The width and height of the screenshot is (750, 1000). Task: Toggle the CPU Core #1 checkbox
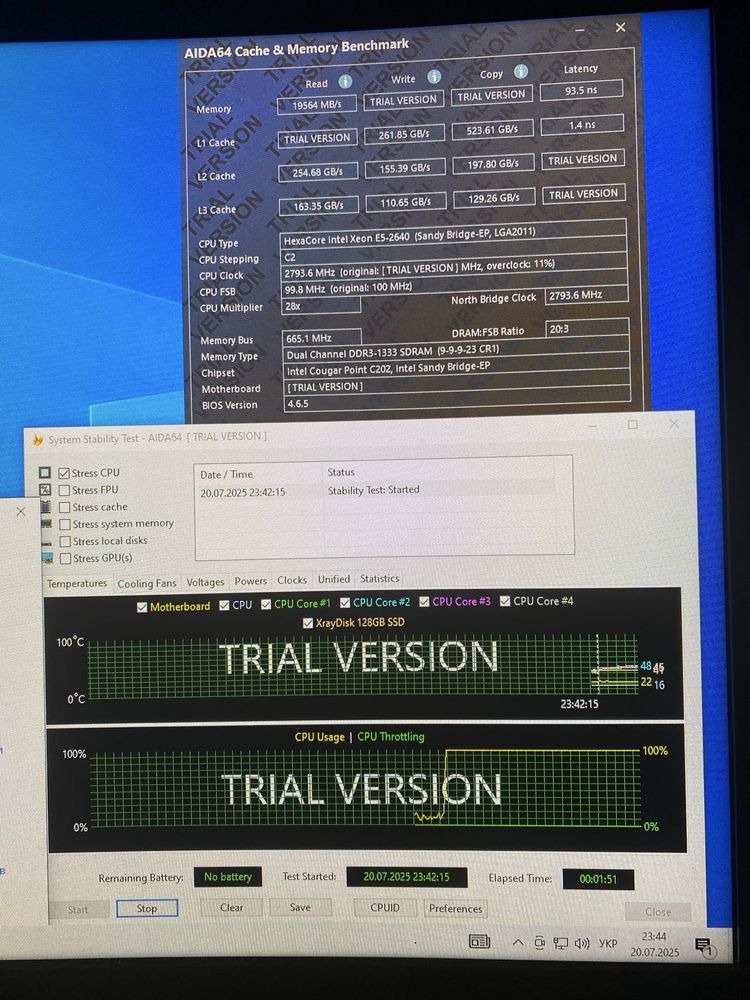(x=267, y=604)
